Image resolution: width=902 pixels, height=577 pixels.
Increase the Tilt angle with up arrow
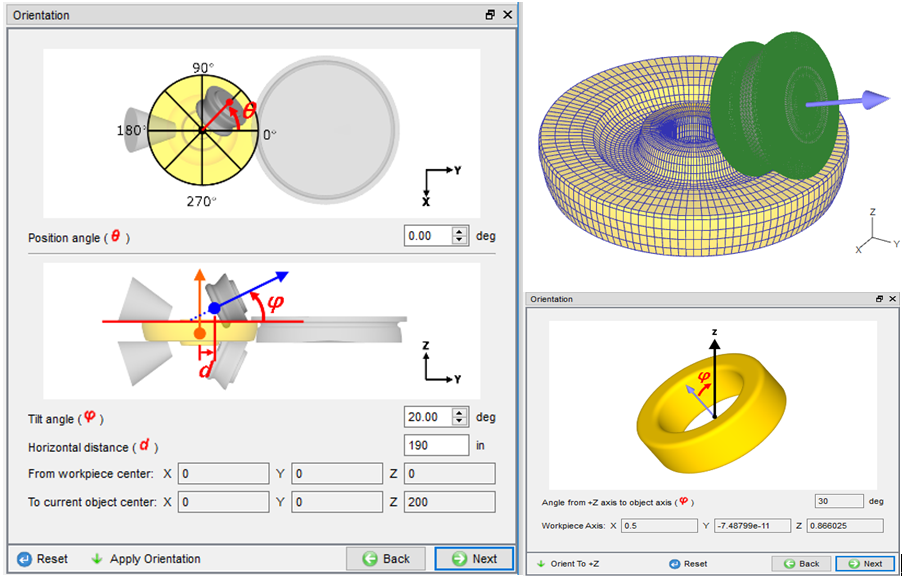pos(460,412)
